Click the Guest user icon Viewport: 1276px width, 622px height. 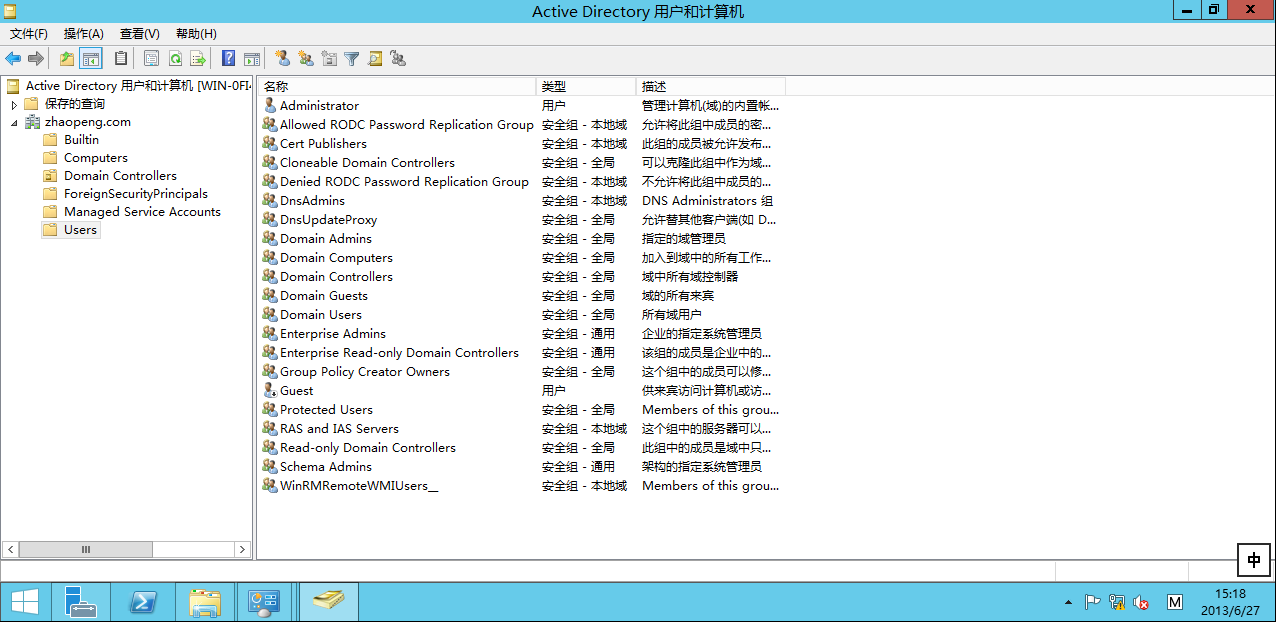point(270,390)
